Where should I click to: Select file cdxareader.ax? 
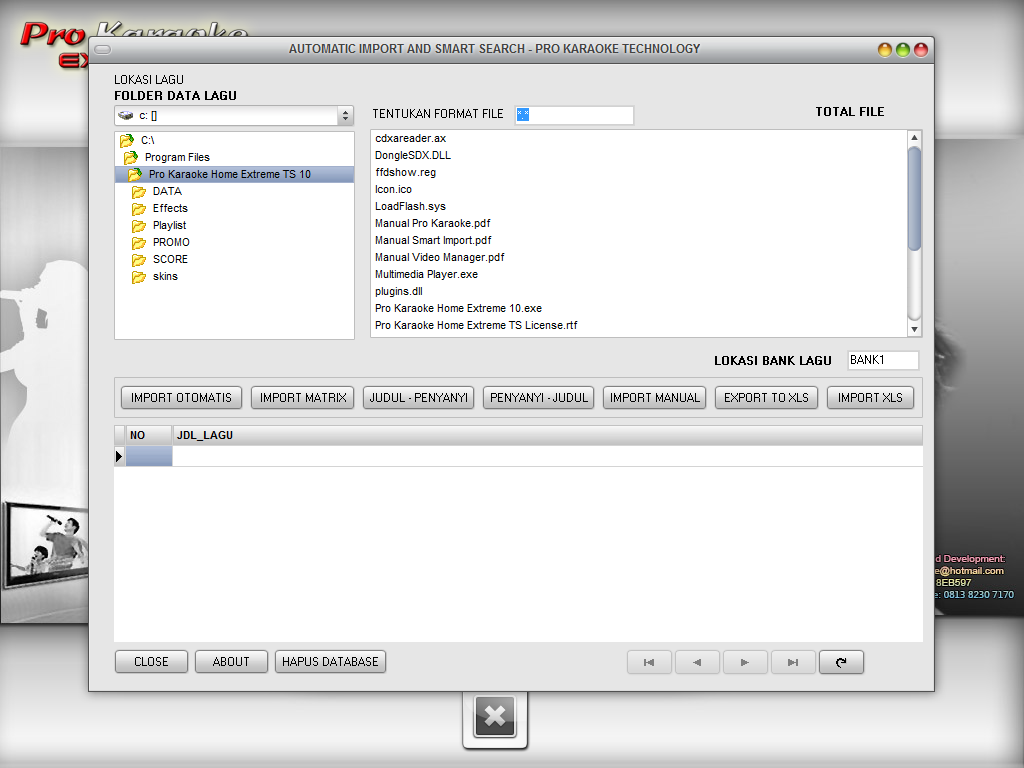pos(411,138)
